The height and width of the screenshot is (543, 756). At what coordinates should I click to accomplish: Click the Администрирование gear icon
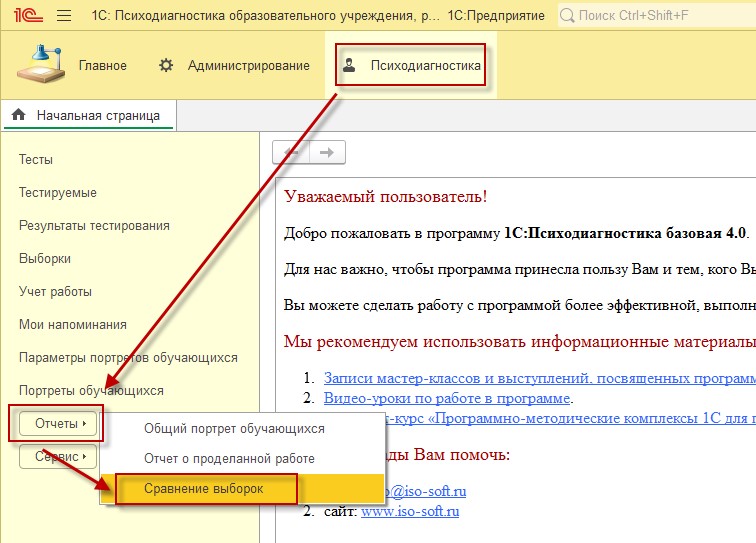click(166, 65)
